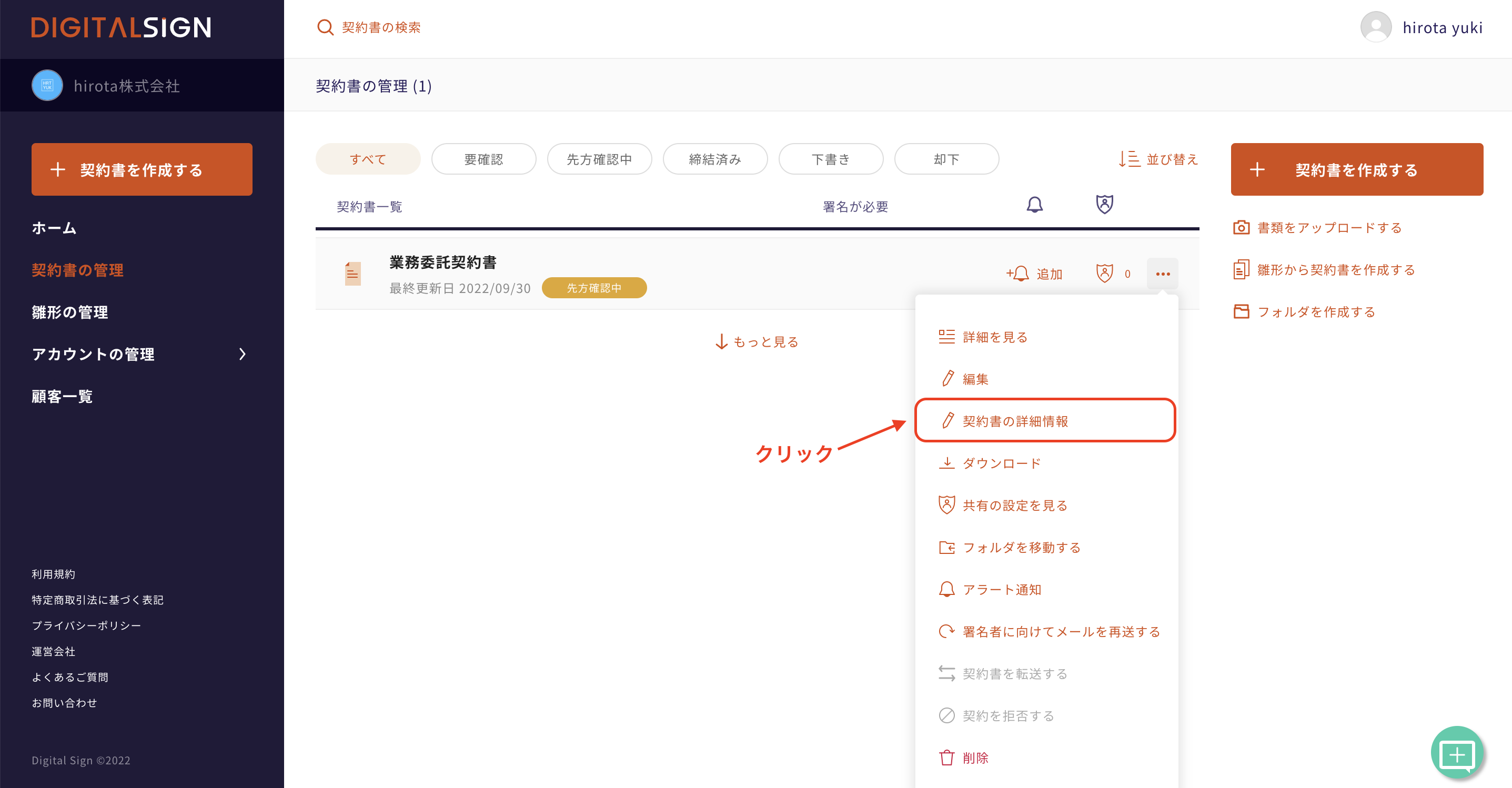
Task: Open よくあるご質問 link
Action: point(70,677)
